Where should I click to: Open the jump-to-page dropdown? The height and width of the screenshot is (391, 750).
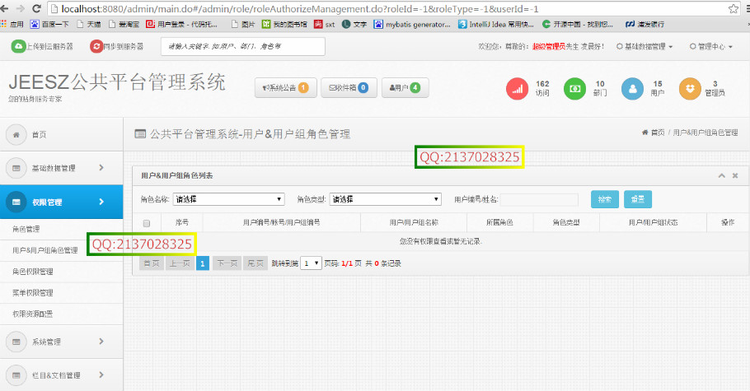(310, 263)
